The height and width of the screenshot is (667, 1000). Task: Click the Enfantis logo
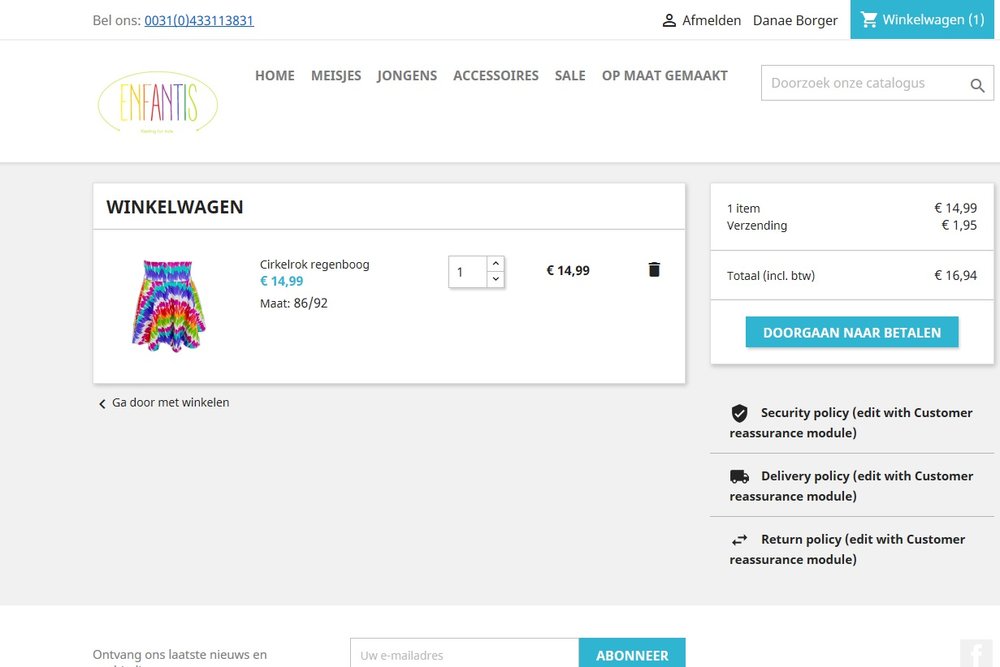[156, 101]
